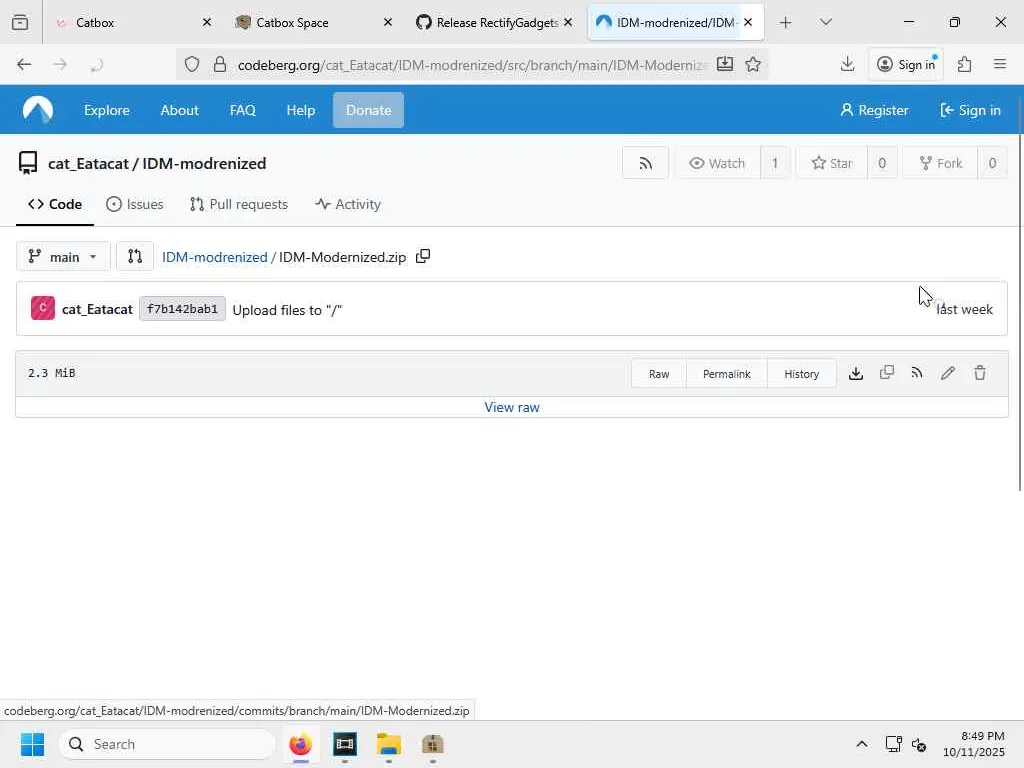Click the site padlock security icon
The image size is (1024, 768).
(x=220, y=64)
